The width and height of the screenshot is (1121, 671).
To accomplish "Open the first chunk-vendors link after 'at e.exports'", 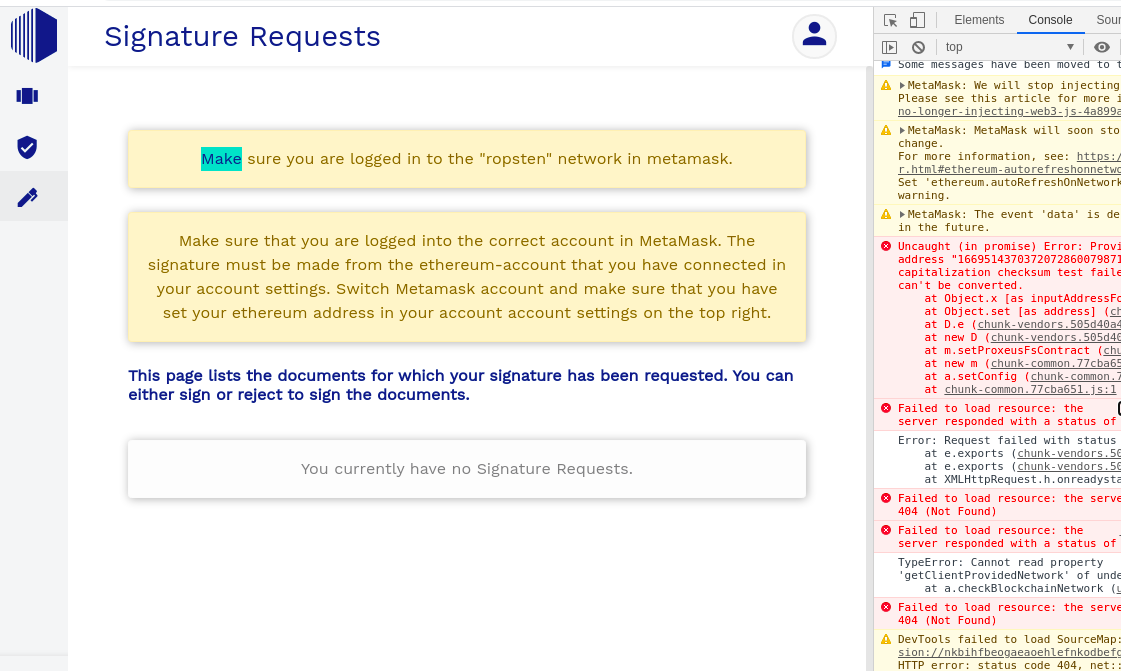I will point(1069,453).
